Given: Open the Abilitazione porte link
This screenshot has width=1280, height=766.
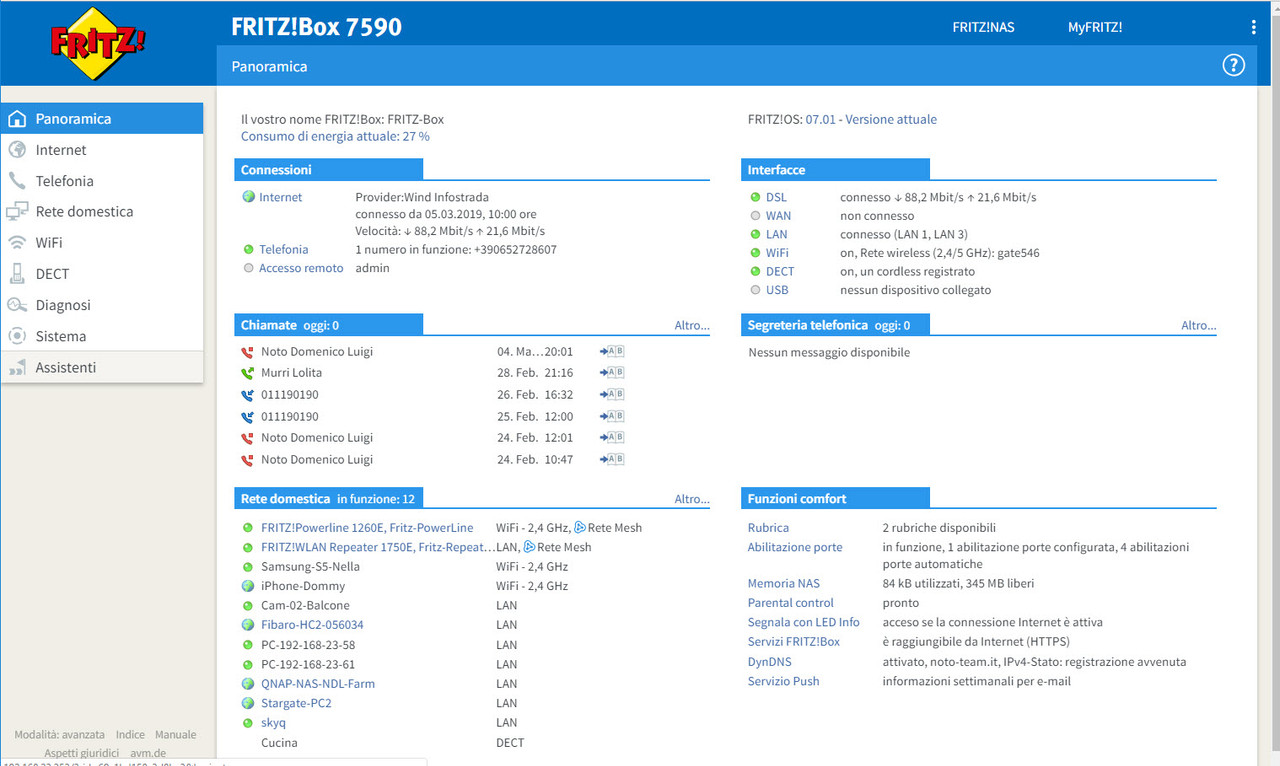Looking at the screenshot, I should [x=795, y=547].
